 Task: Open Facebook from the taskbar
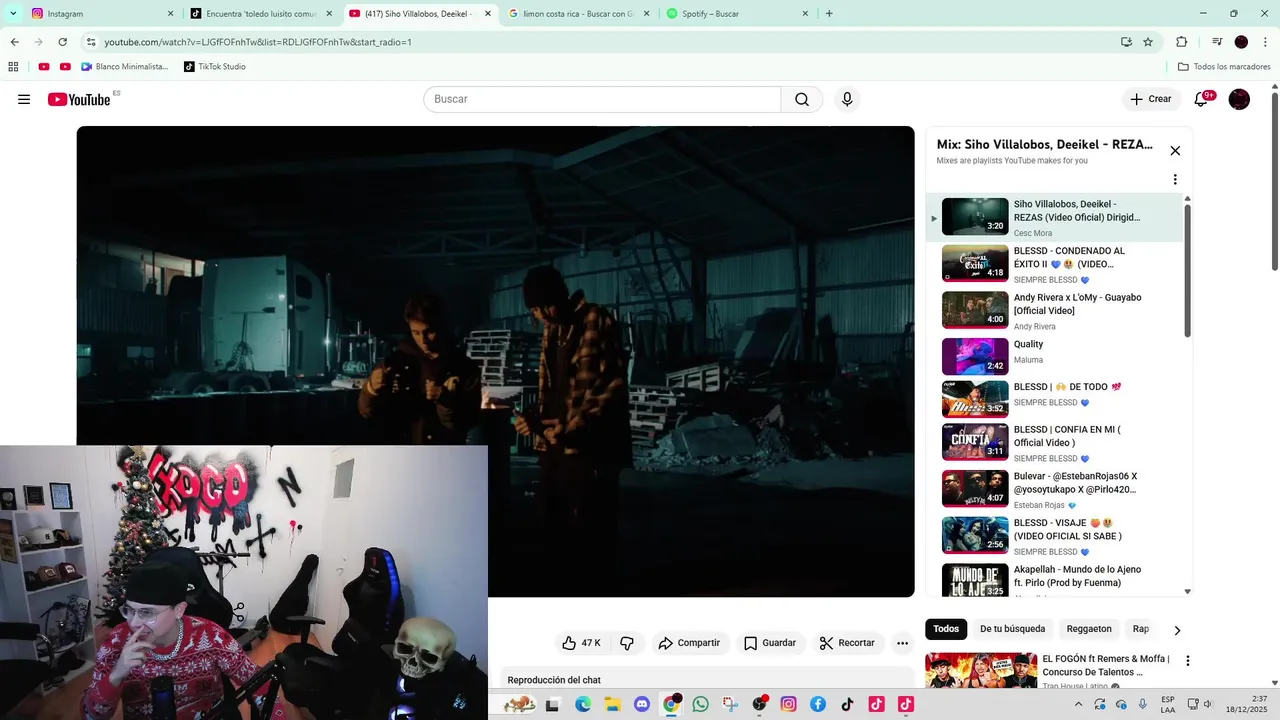point(818,704)
